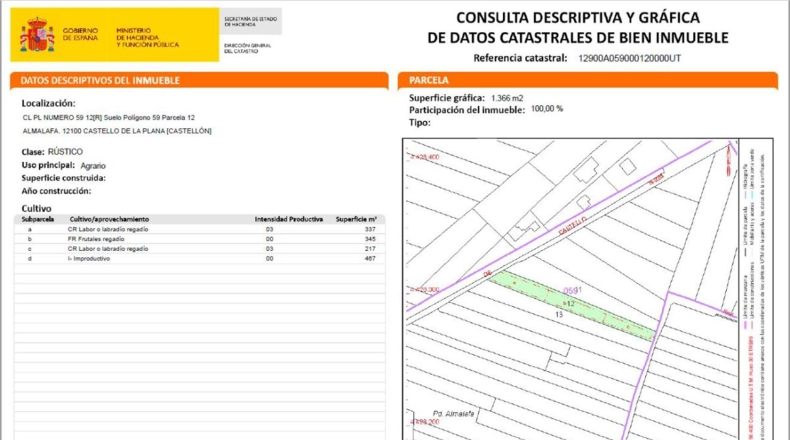Click the Ministerio de Hacienda banner

click(x=147, y=38)
